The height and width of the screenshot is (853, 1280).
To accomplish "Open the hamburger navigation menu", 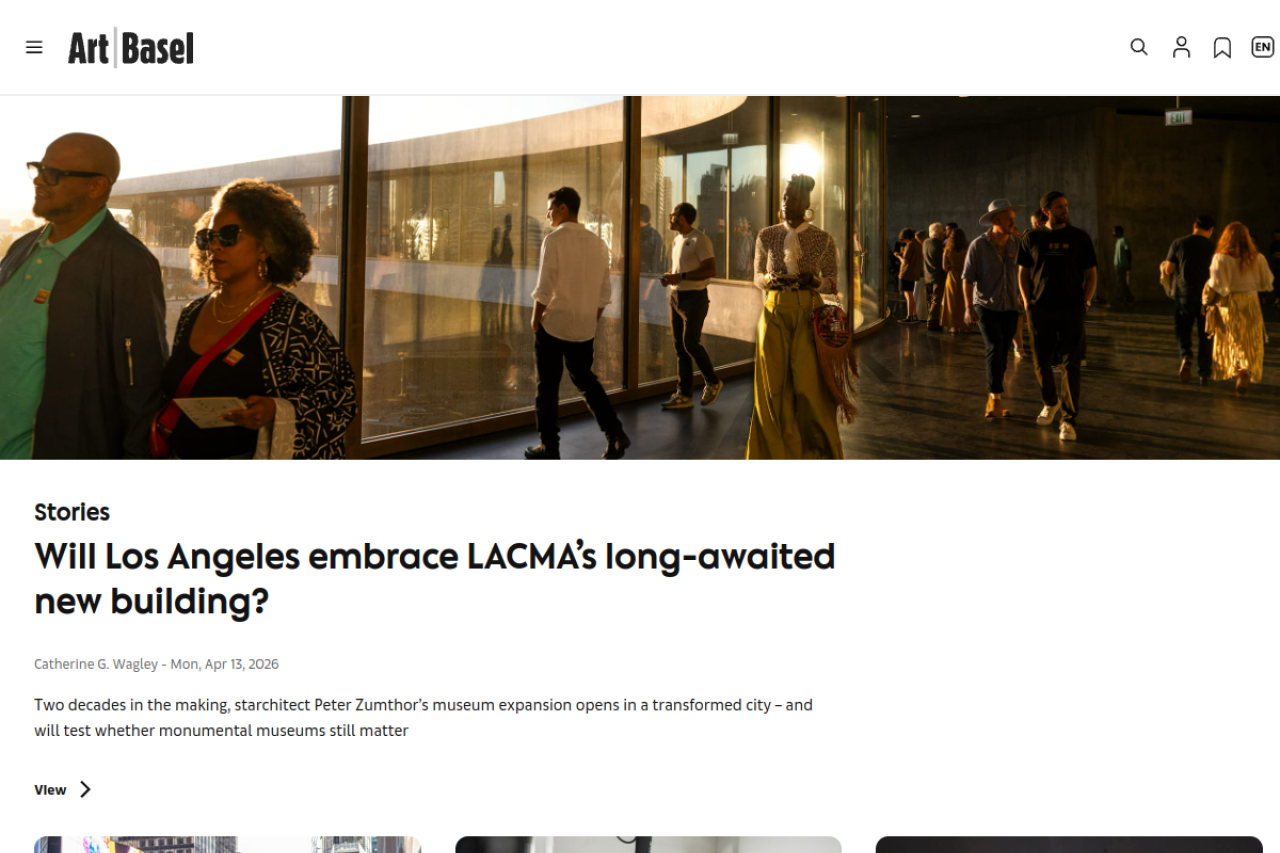I will pos(34,47).
